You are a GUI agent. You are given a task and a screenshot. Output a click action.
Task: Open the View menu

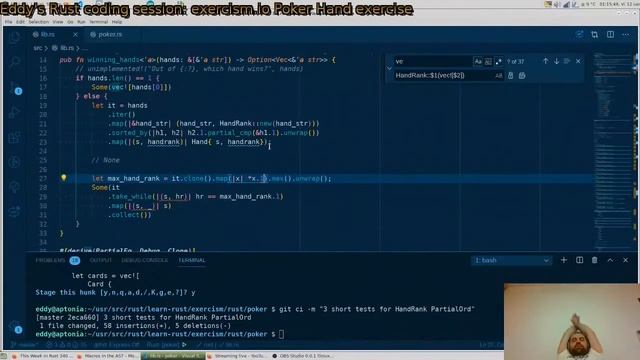point(58,22)
